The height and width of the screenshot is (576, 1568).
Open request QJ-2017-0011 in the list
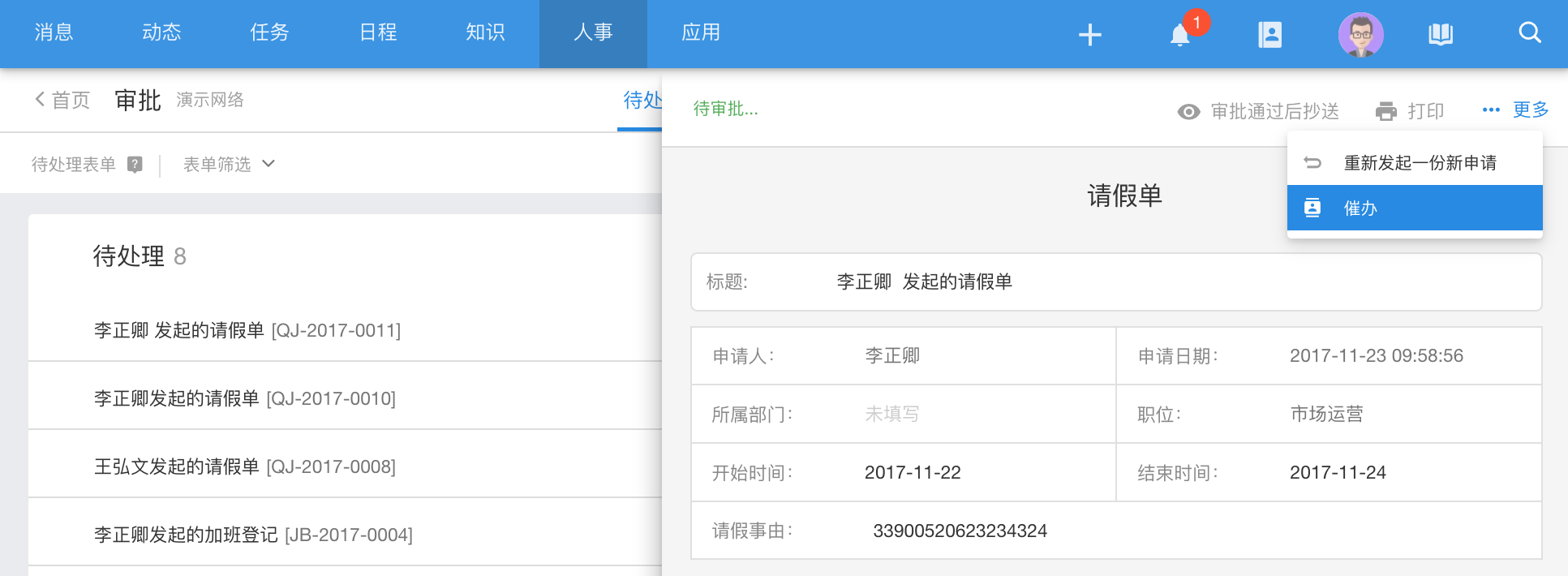[x=247, y=330]
